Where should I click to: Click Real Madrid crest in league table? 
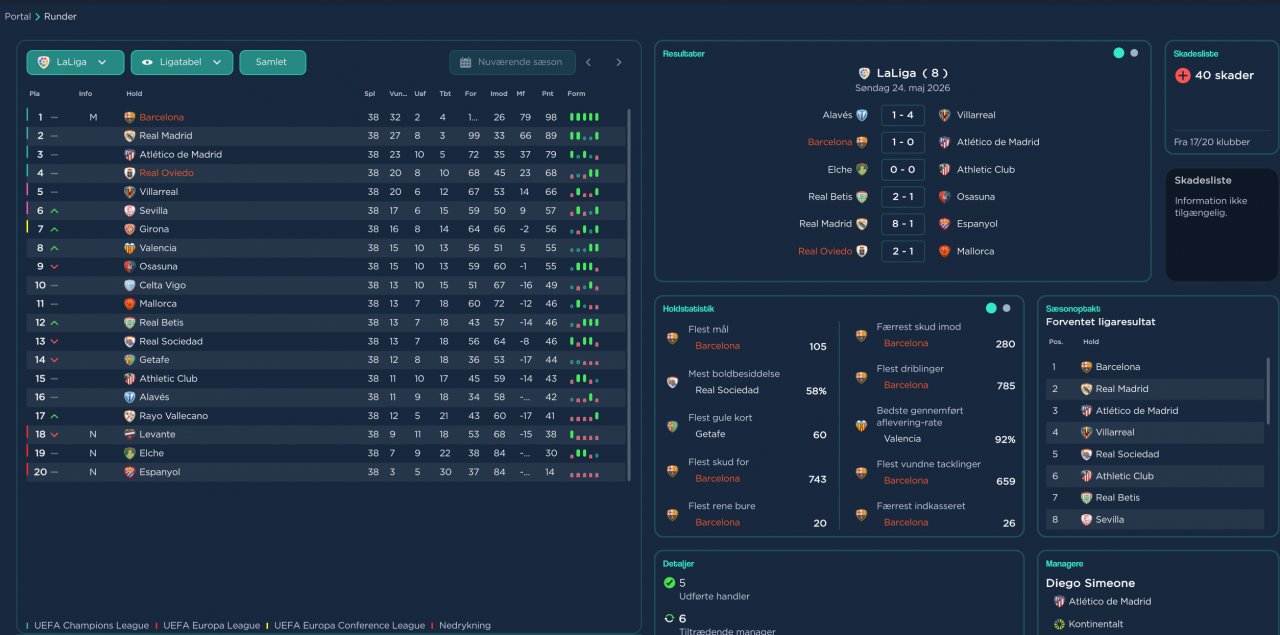click(129, 136)
